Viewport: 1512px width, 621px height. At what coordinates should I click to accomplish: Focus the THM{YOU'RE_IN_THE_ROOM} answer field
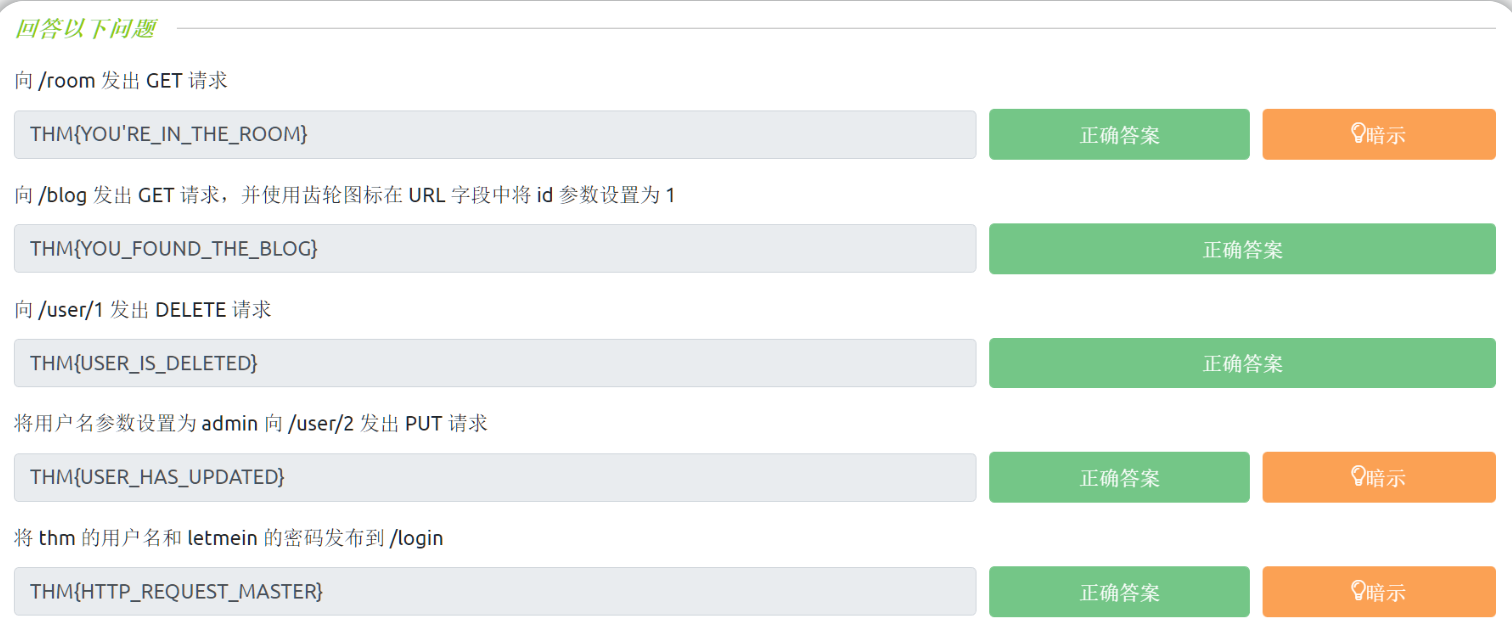pos(494,134)
